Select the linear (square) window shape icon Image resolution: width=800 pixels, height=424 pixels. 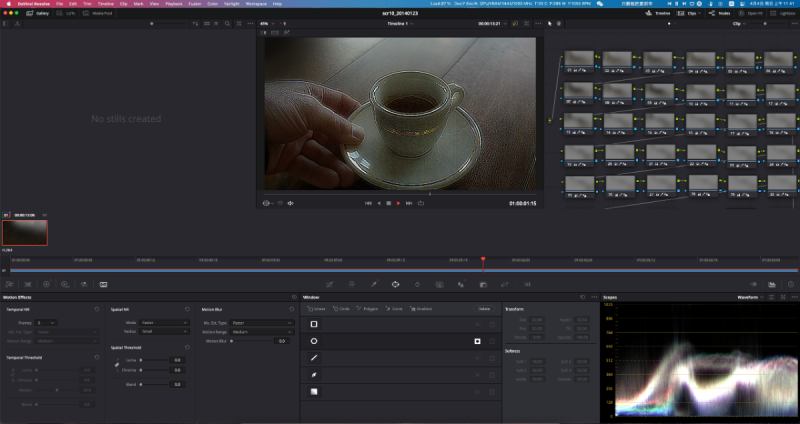pos(314,324)
